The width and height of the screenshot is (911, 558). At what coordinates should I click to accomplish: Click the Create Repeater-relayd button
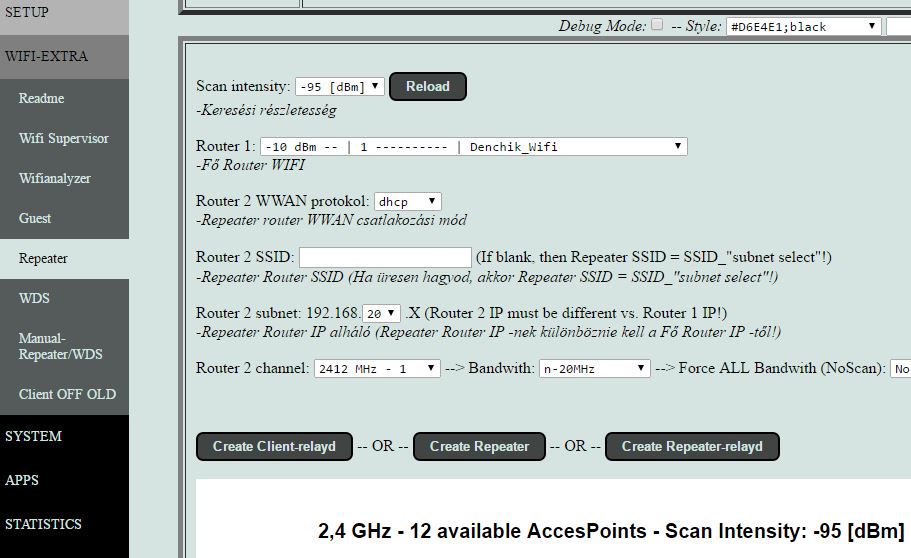pyautogui.click(x=692, y=446)
